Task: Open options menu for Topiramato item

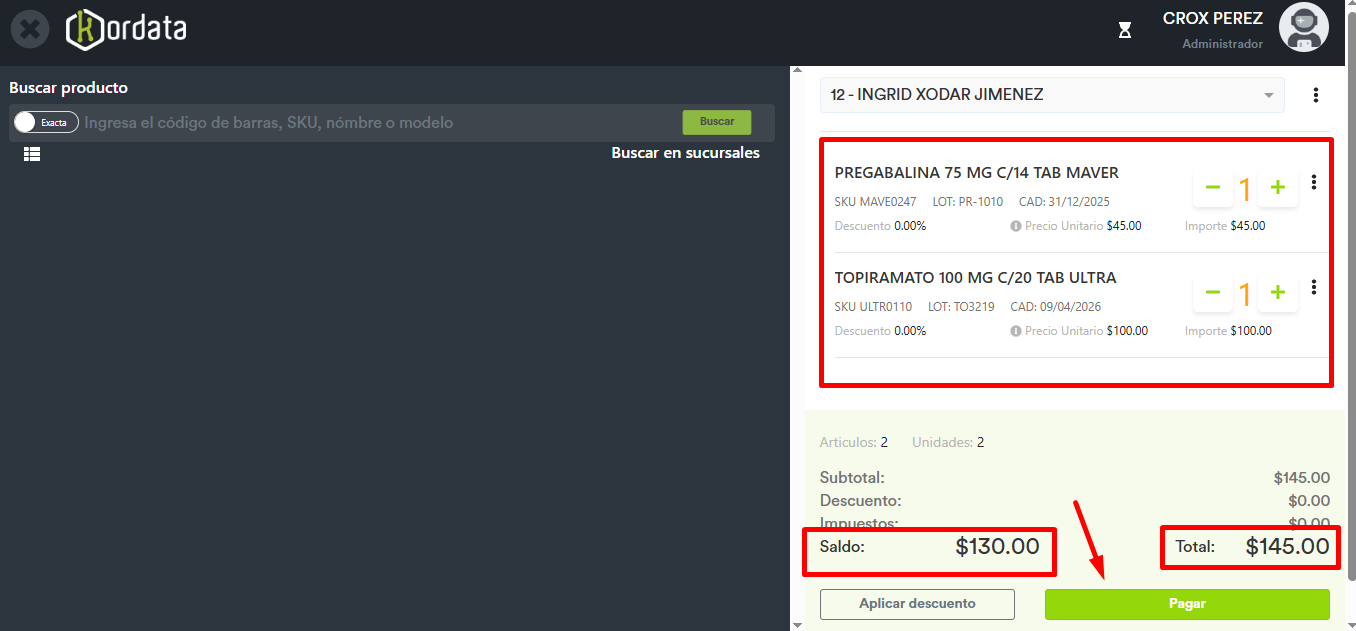Action: (x=1313, y=287)
